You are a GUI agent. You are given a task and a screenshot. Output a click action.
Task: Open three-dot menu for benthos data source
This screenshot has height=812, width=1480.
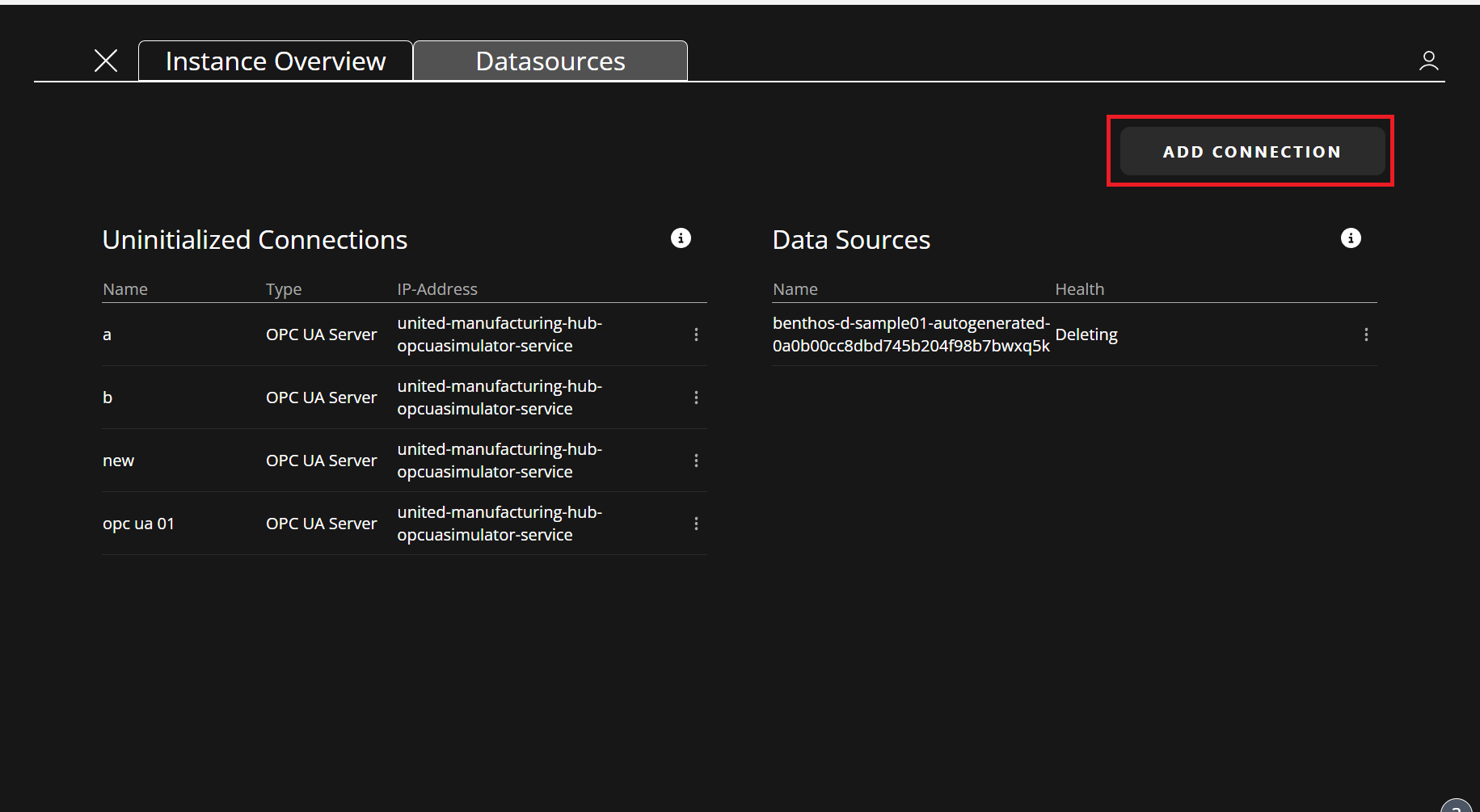tap(1366, 334)
